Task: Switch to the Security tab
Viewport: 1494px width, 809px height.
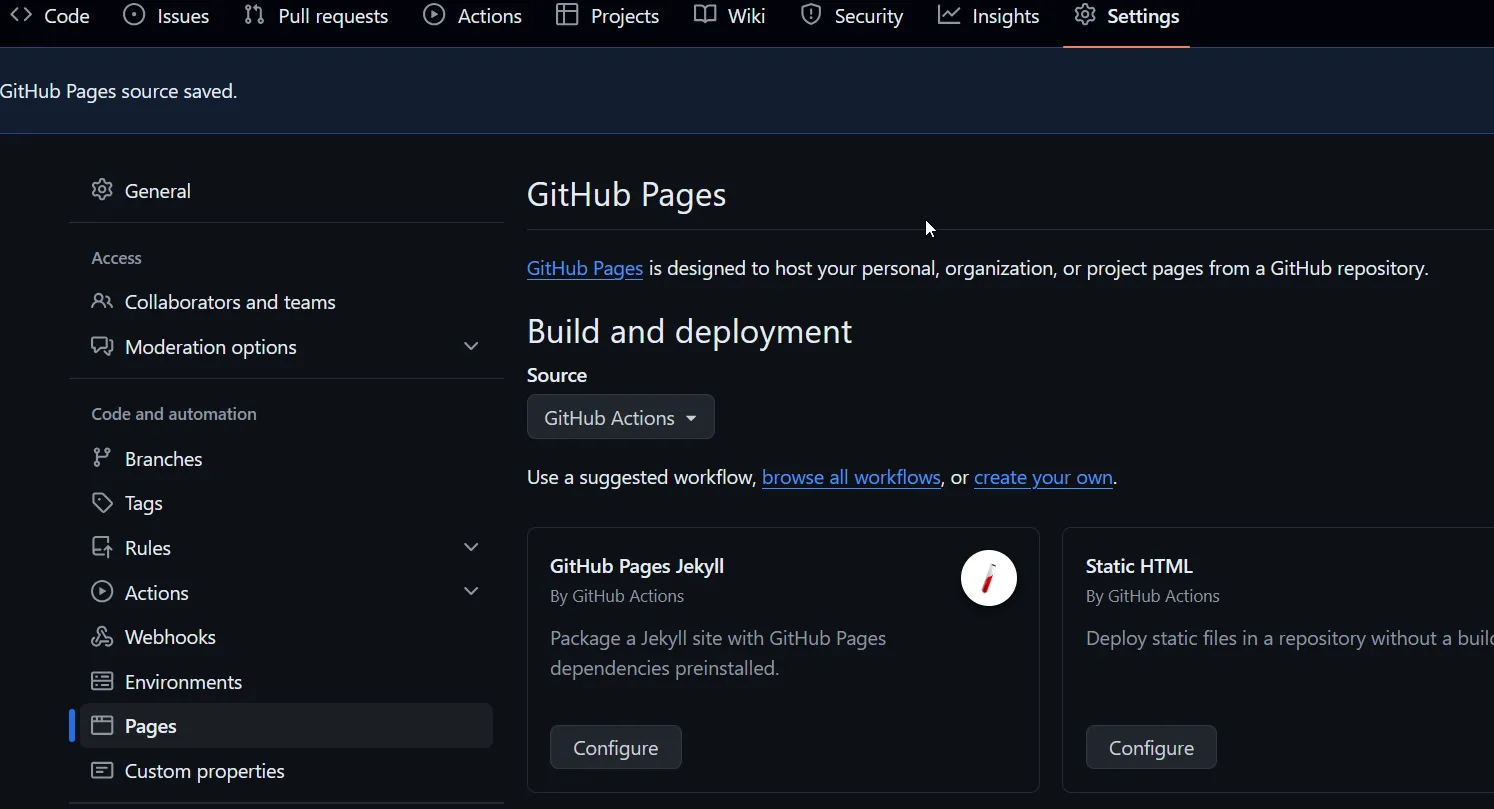Action: click(851, 15)
